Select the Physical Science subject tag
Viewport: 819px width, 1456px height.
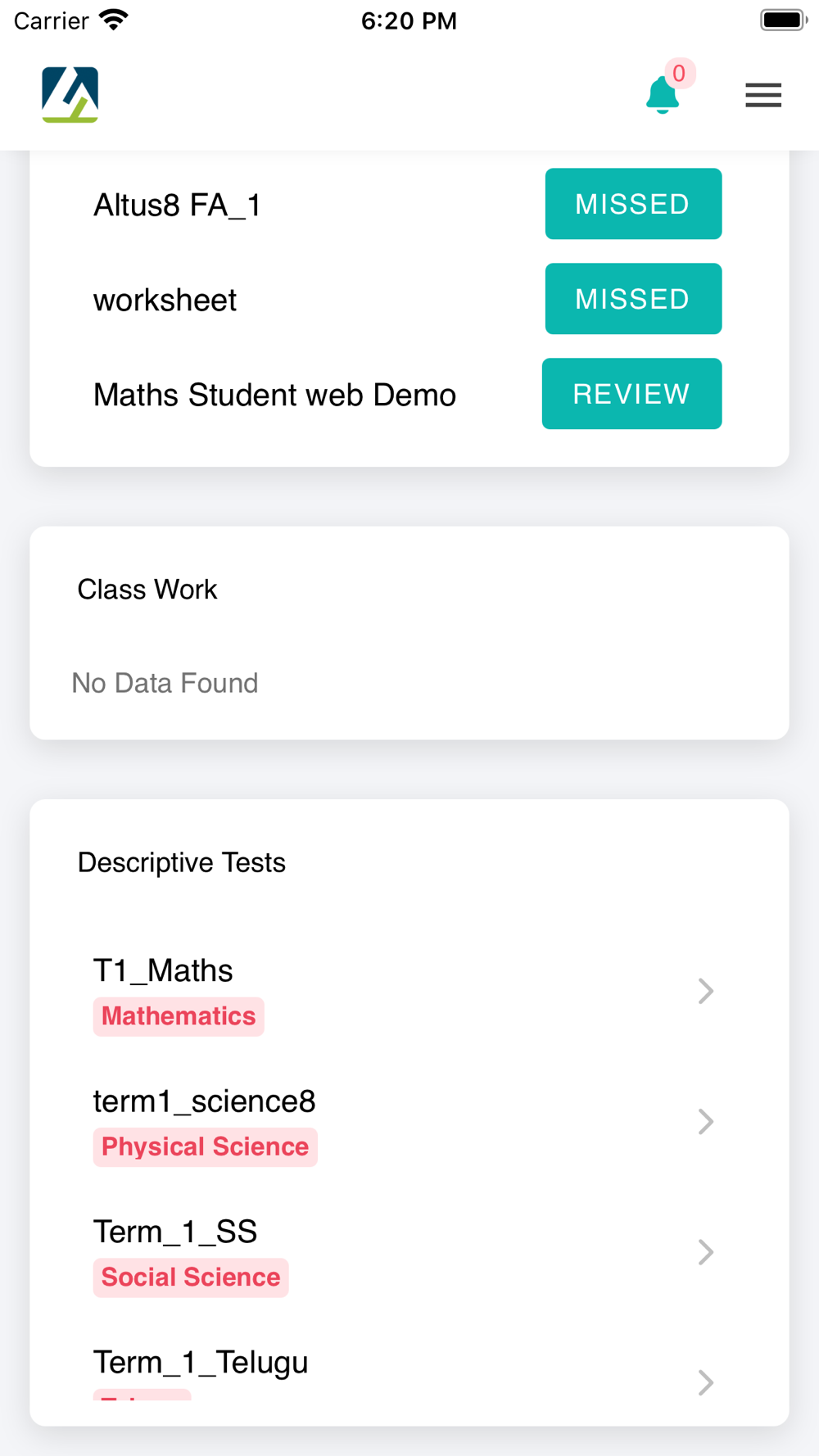pyautogui.click(x=205, y=1146)
